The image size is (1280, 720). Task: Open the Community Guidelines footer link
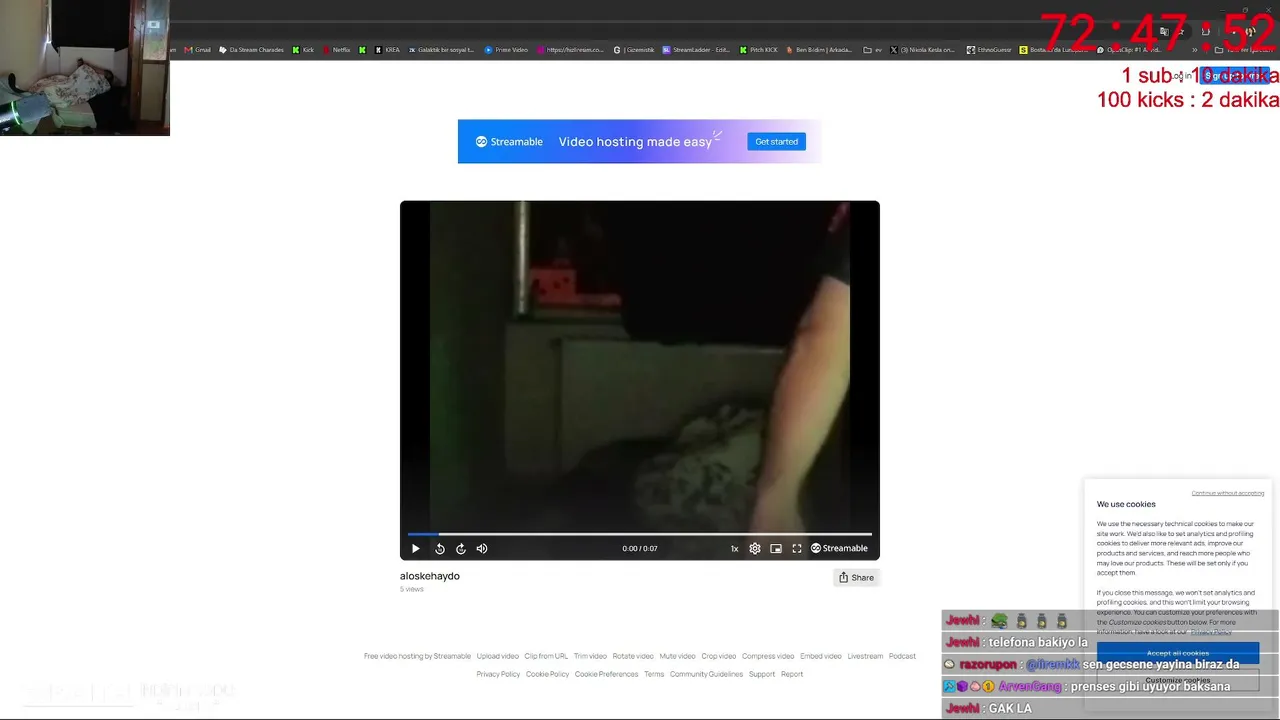point(706,674)
